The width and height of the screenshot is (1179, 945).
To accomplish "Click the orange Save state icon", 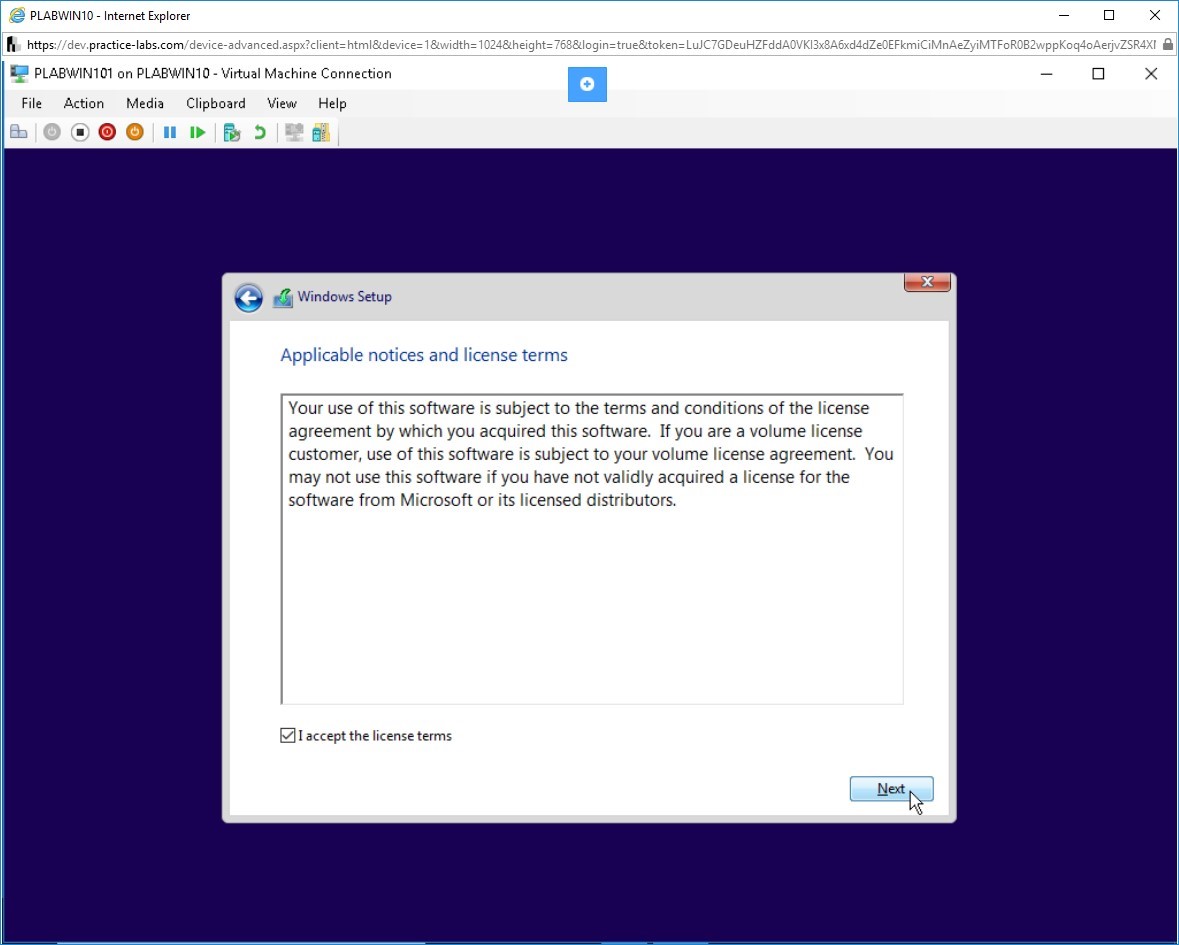I will point(135,133).
